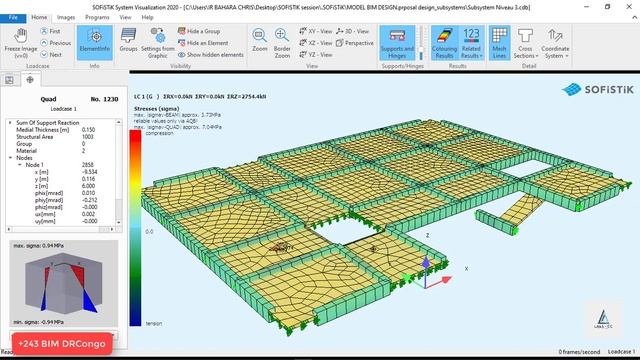Toggle Perspective view

[355, 43]
